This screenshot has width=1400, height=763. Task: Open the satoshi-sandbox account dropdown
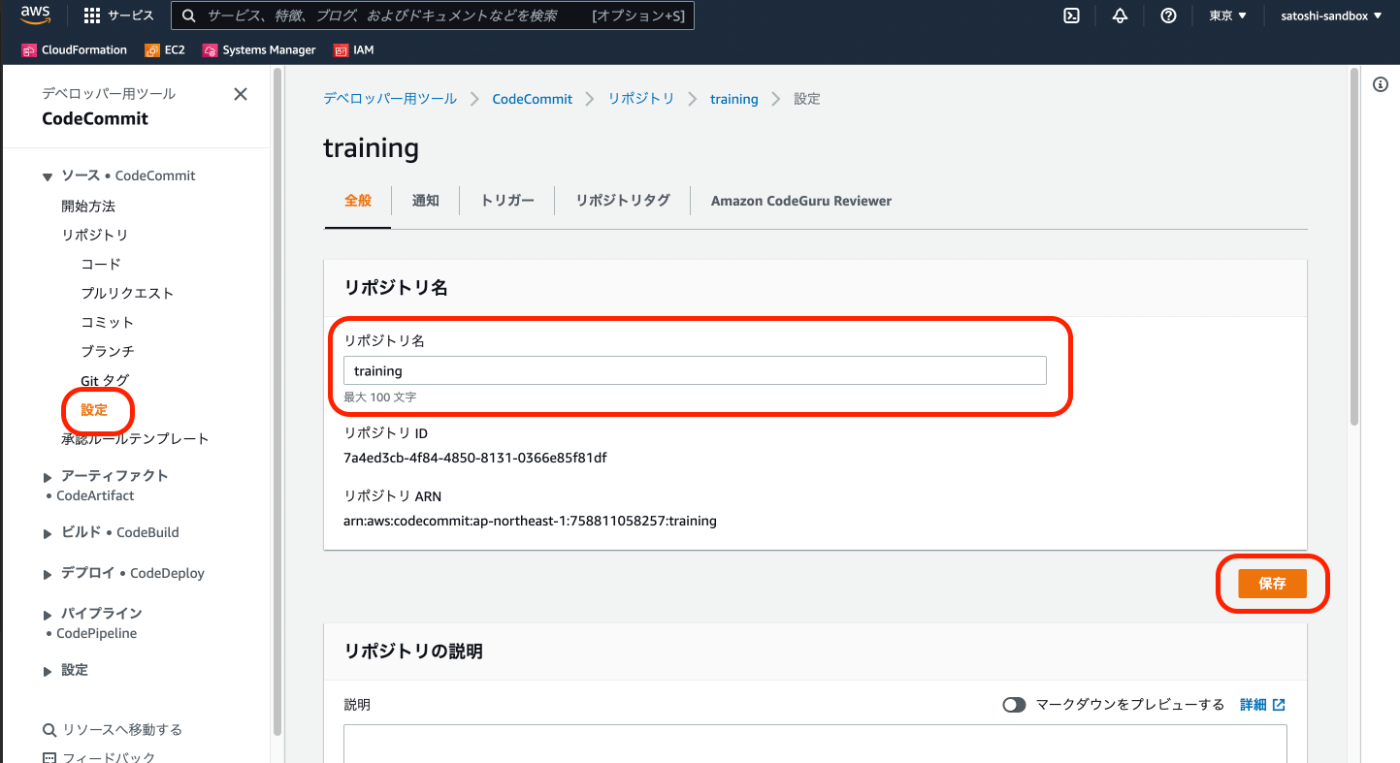[1331, 16]
